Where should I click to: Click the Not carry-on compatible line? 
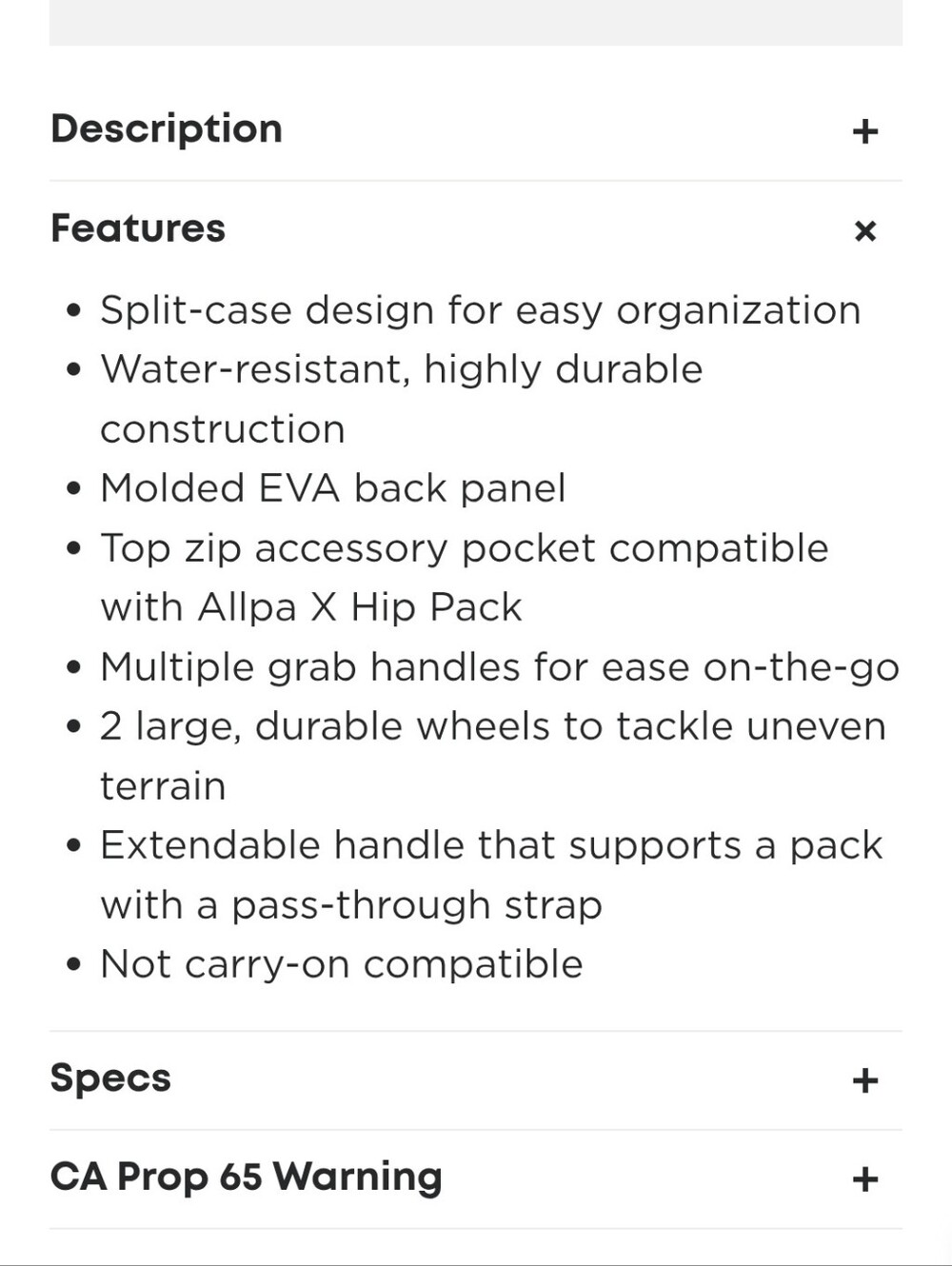tap(342, 964)
